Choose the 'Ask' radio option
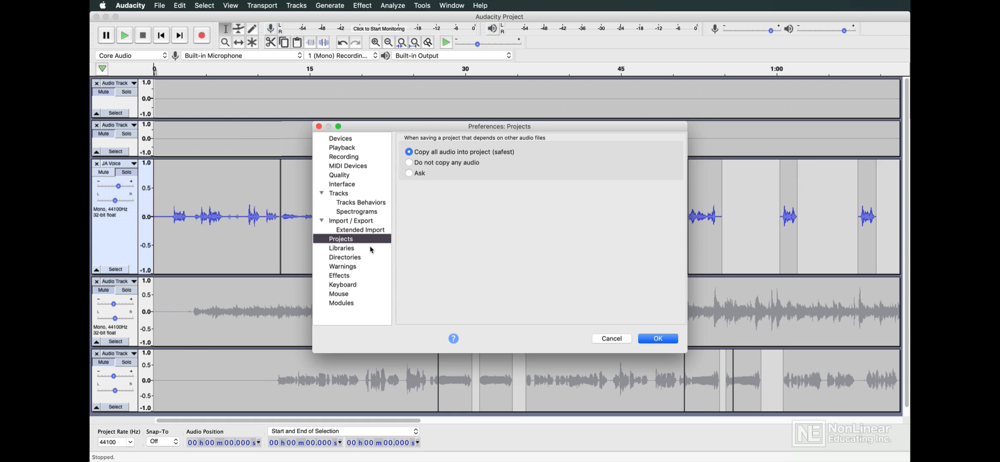 coord(409,173)
